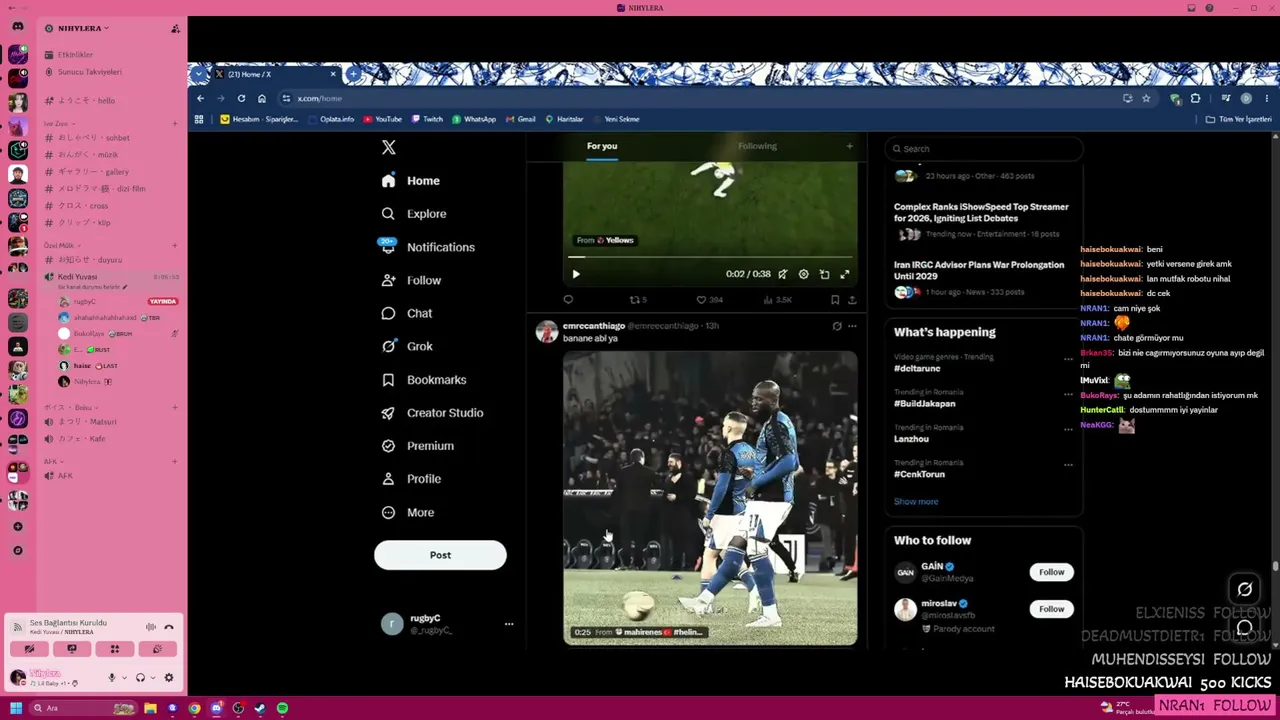Open Grok actions on emrecanthiago post

(837, 326)
